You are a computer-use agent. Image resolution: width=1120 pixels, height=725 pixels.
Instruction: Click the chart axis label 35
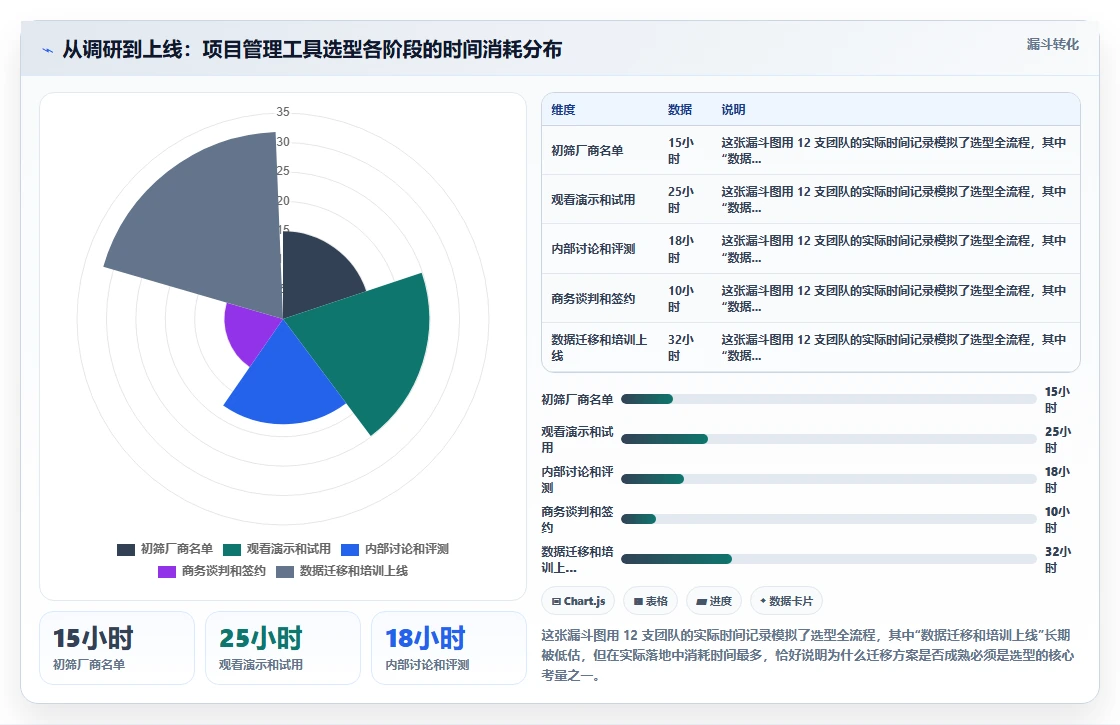coord(283,112)
